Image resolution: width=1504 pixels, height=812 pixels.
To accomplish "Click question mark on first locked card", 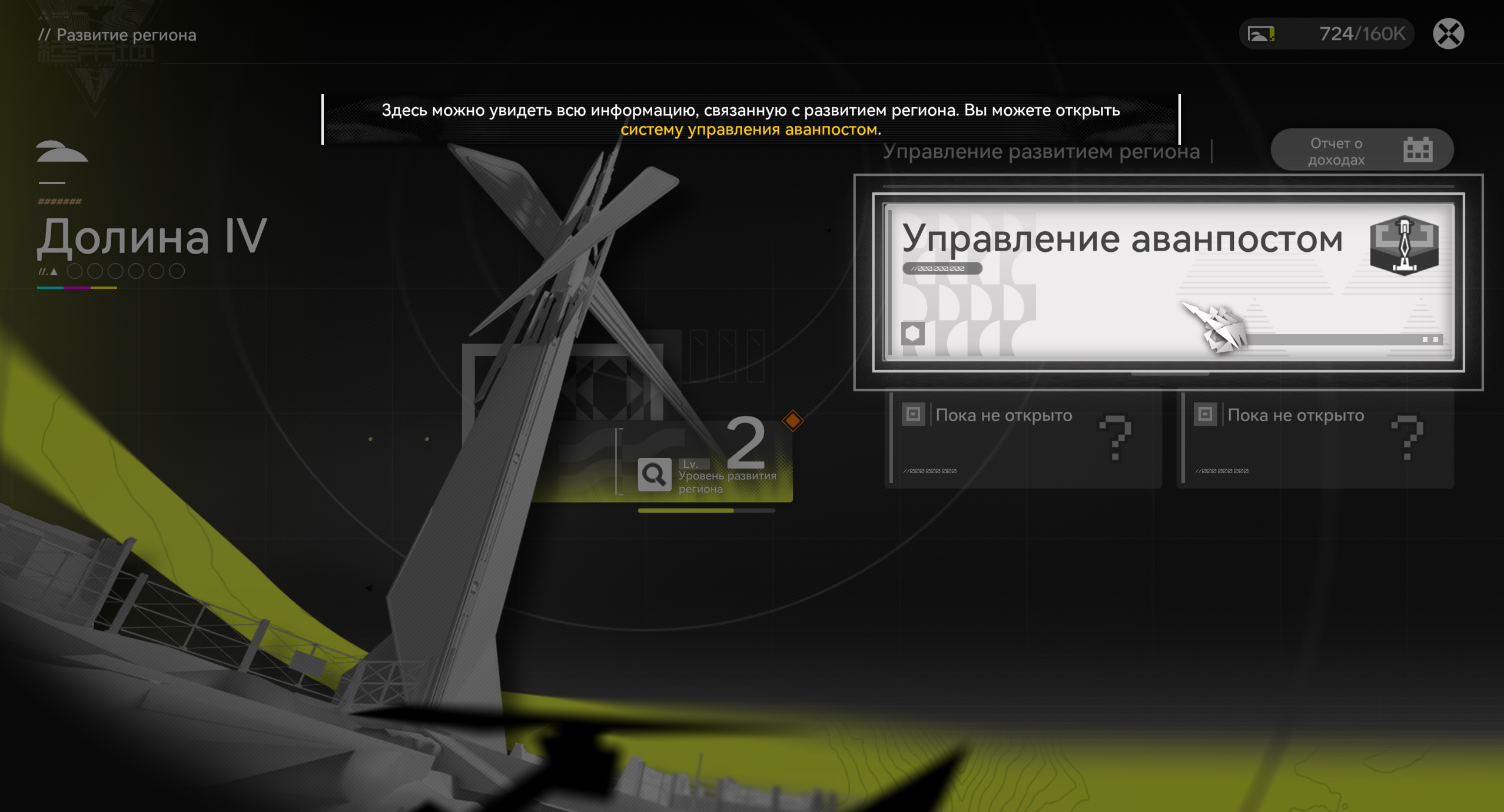I will point(1115,438).
